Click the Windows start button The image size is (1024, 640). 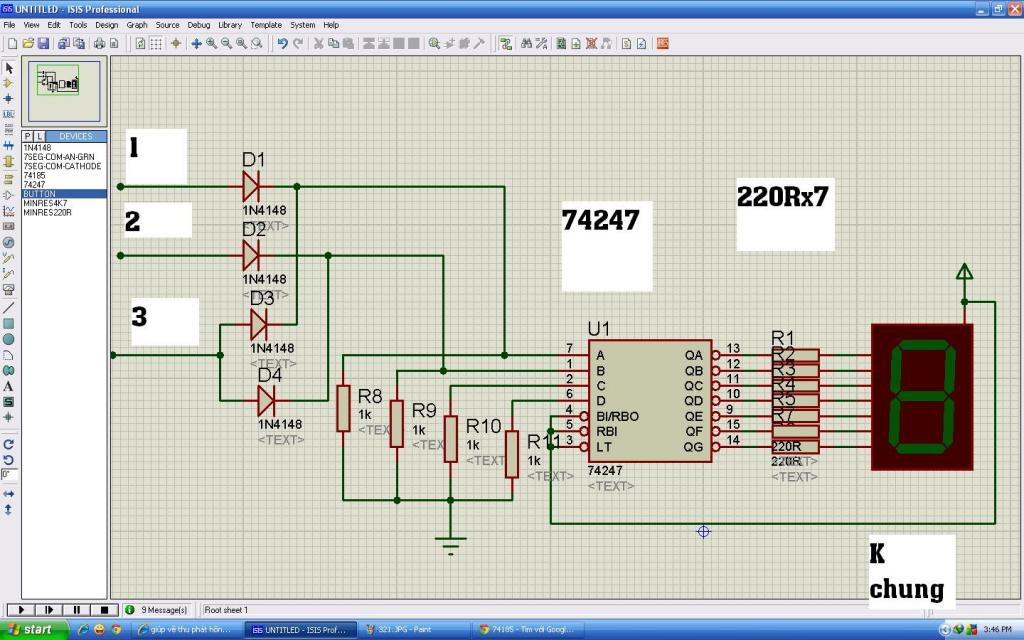34,630
